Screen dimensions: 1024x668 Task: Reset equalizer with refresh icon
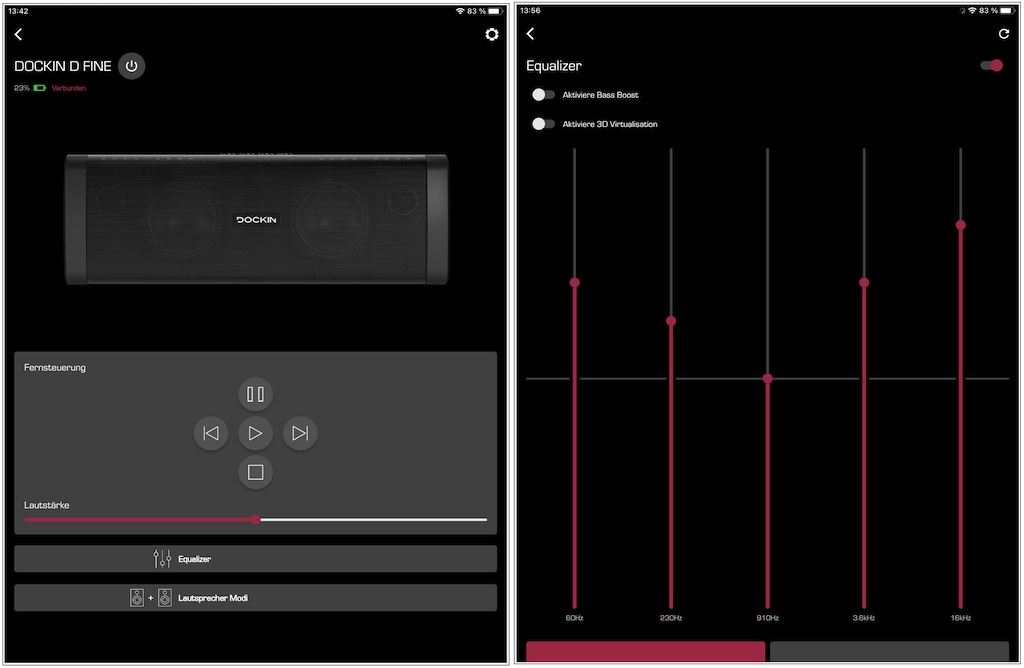[x=1004, y=33]
